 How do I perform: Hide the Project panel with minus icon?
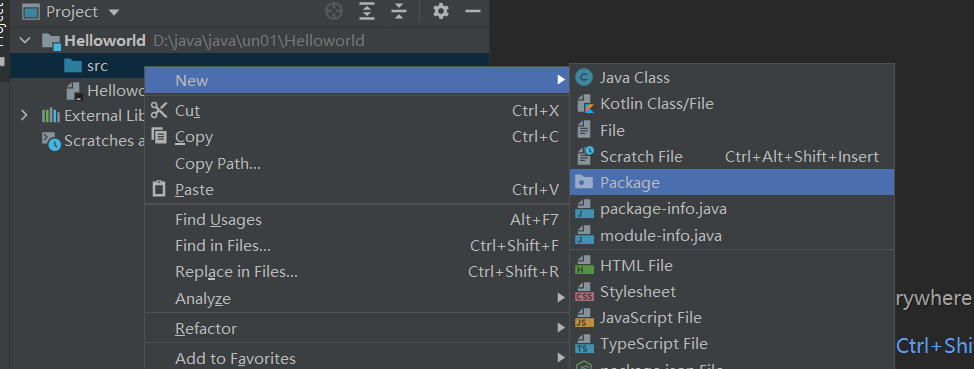tap(473, 11)
